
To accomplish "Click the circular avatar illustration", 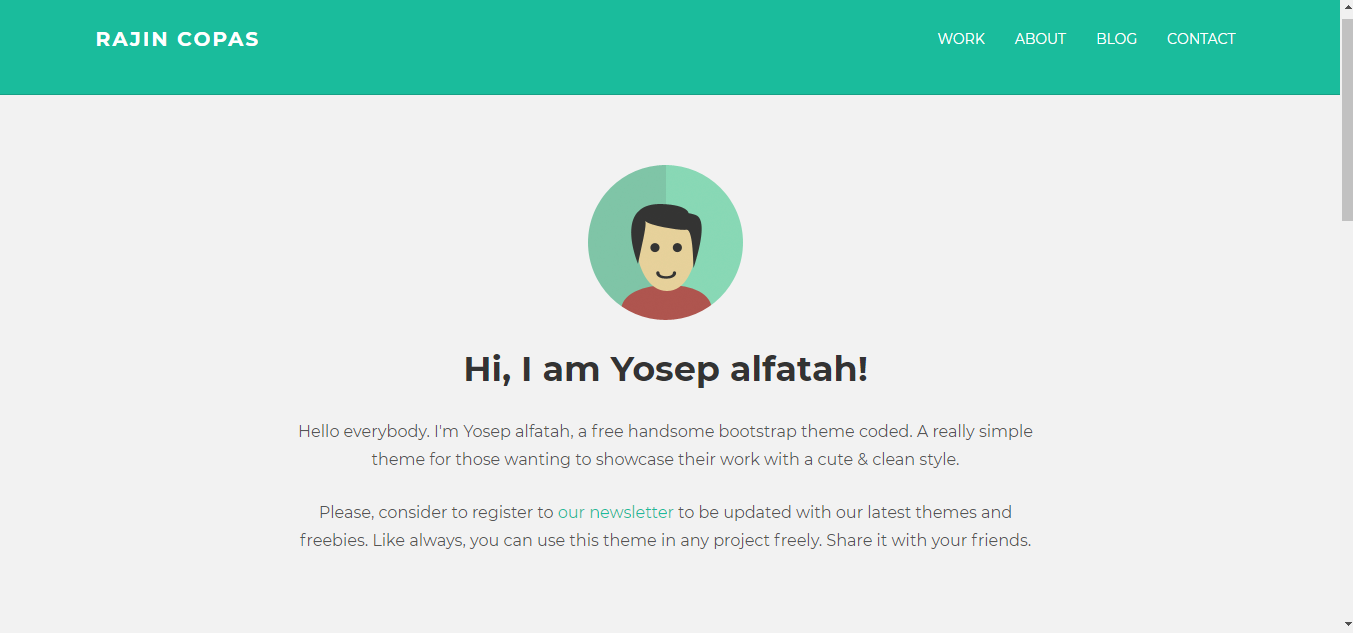I will [665, 242].
